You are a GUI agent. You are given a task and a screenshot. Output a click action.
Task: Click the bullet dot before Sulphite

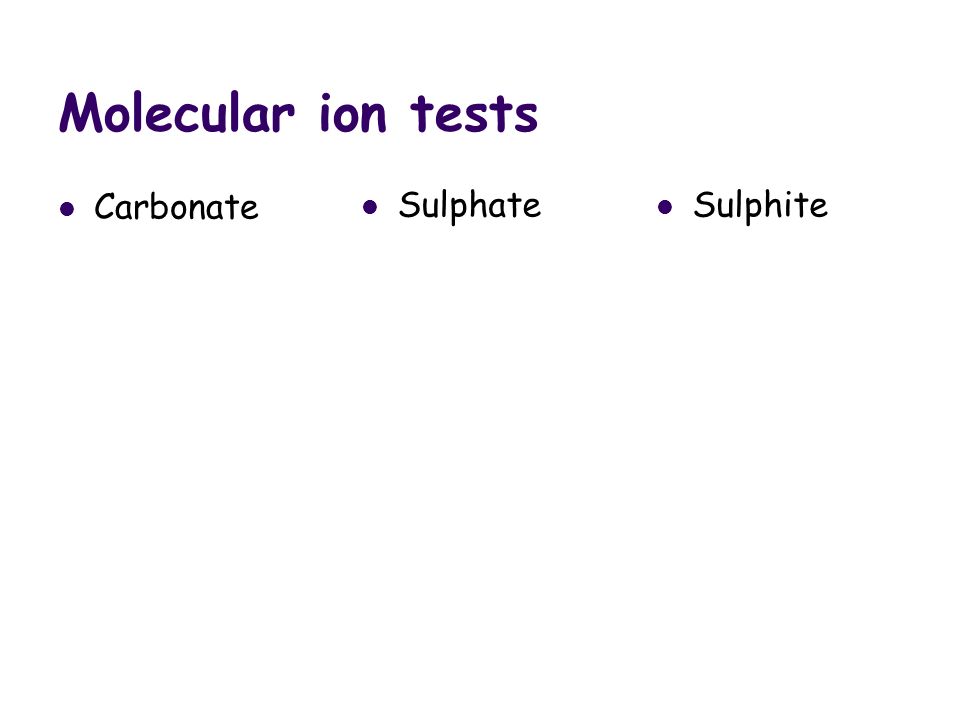click(x=665, y=207)
